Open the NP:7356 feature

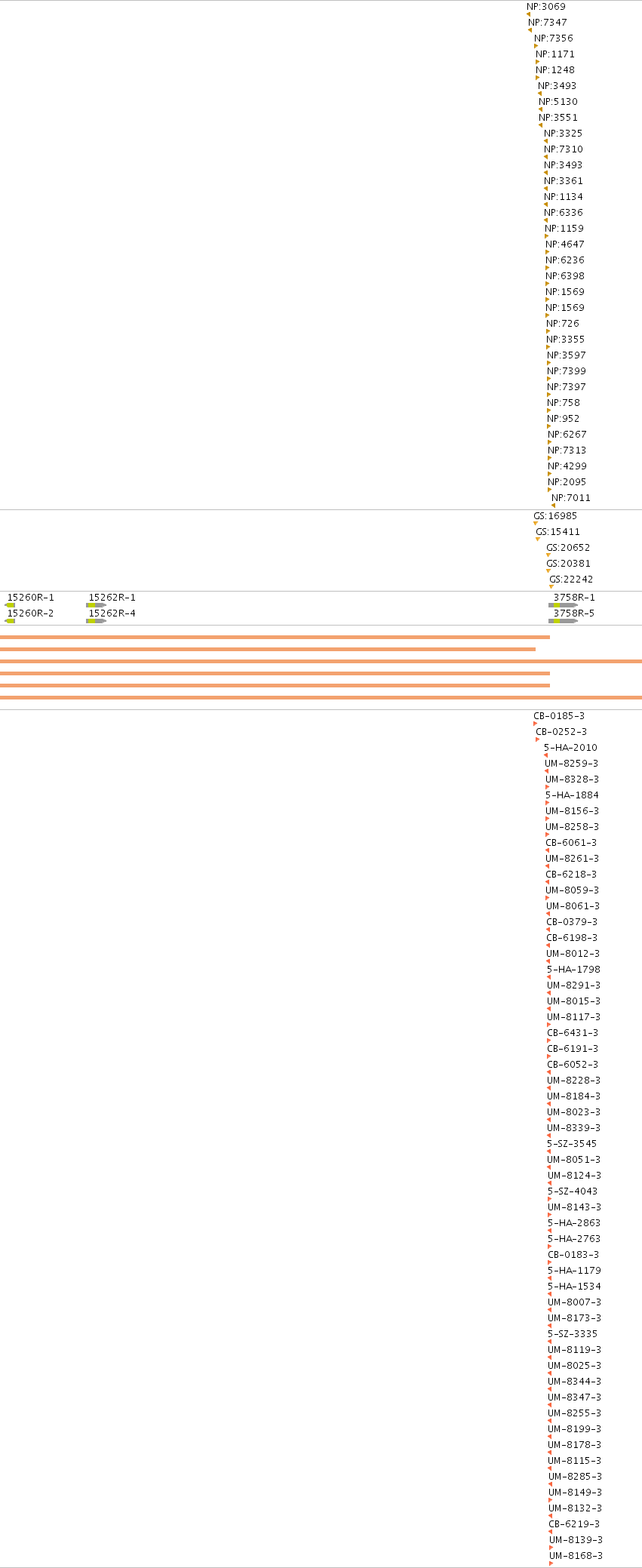click(554, 38)
